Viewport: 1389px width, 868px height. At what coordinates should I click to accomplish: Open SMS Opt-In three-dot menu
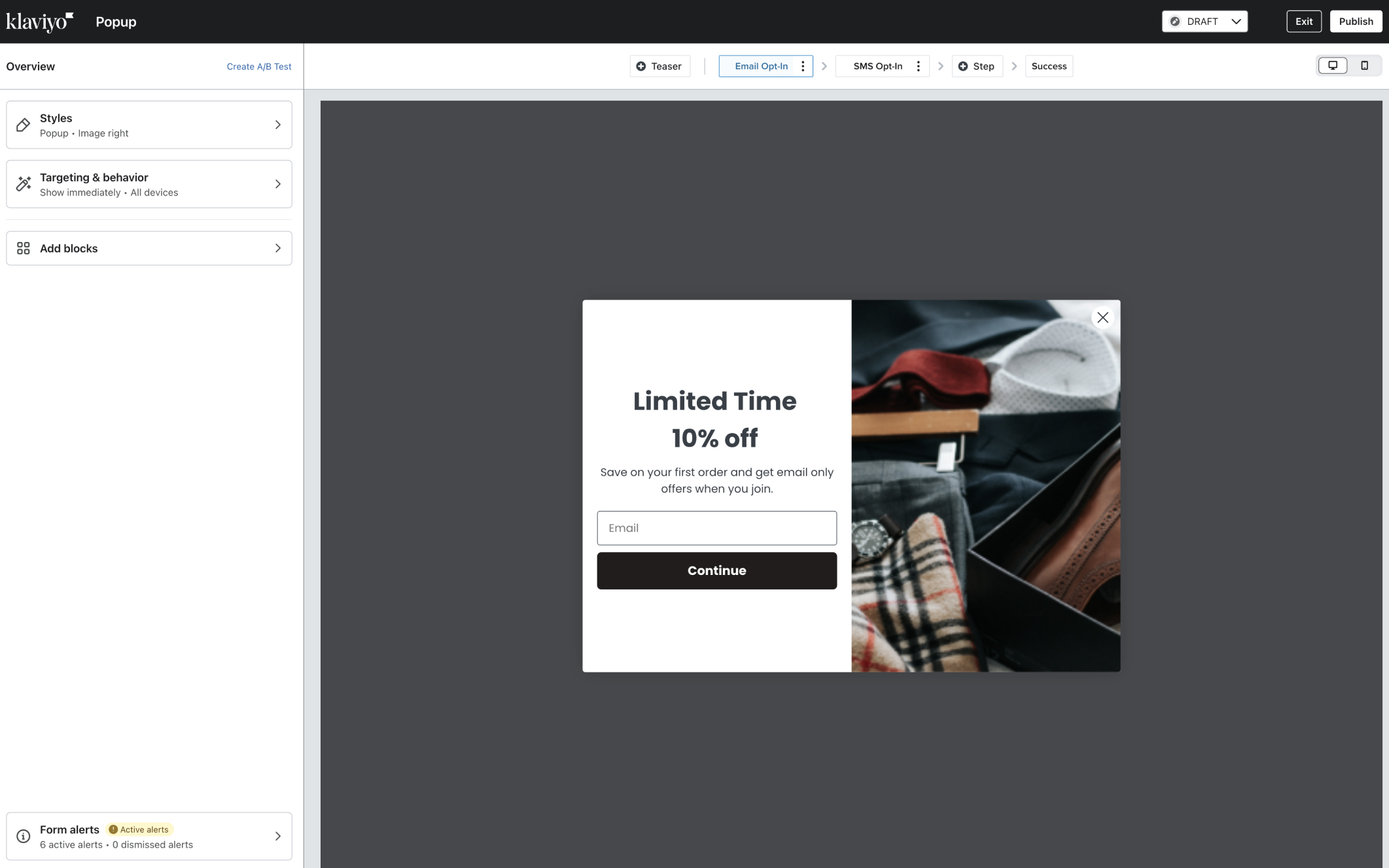click(x=919, y=66)
